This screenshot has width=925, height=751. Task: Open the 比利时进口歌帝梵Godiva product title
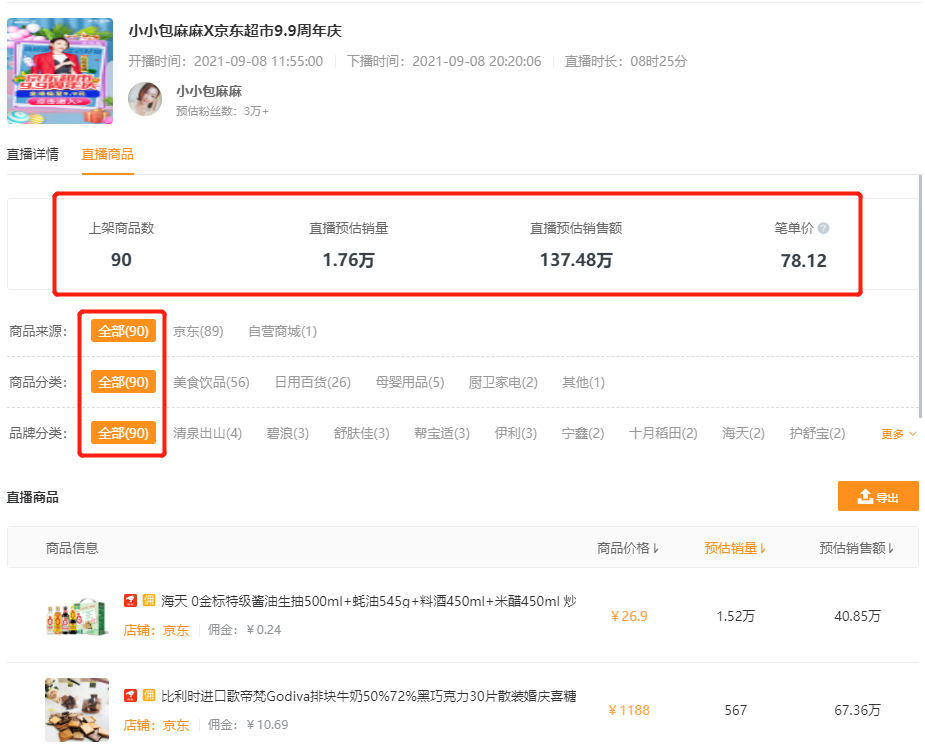[369, 696]
